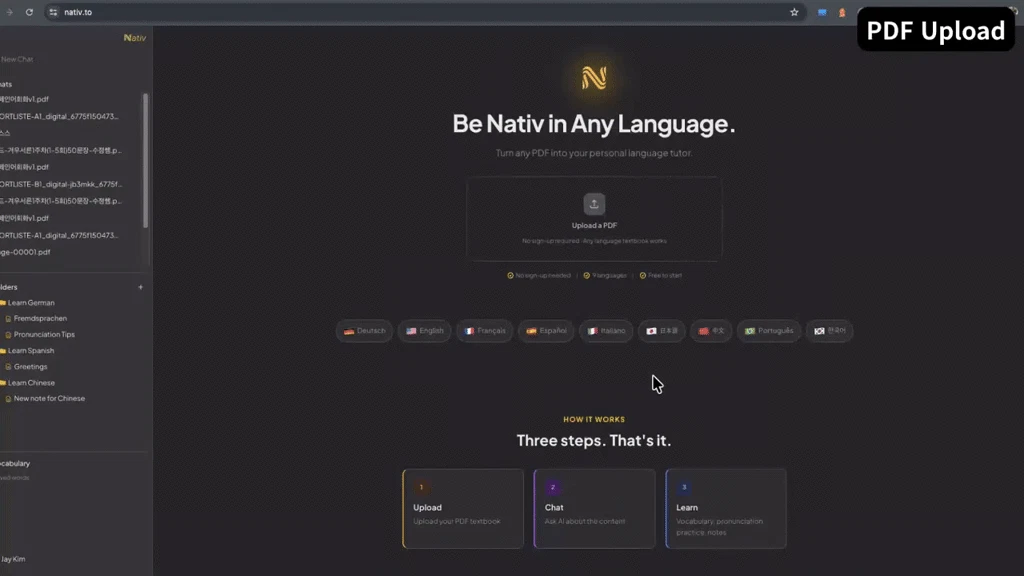Image resolution: width=1024 pixels, height=576 pixels.
Task: Reload the page using the browser refresh icon
Action: (x=29, y=12)
